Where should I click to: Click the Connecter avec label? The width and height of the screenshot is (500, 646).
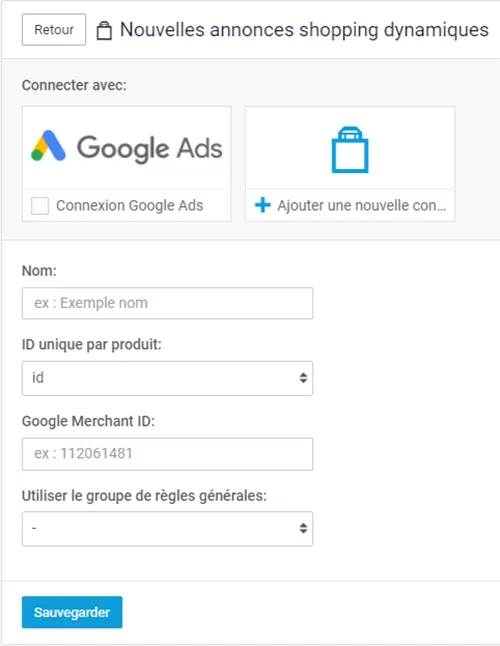pos(74,85)
